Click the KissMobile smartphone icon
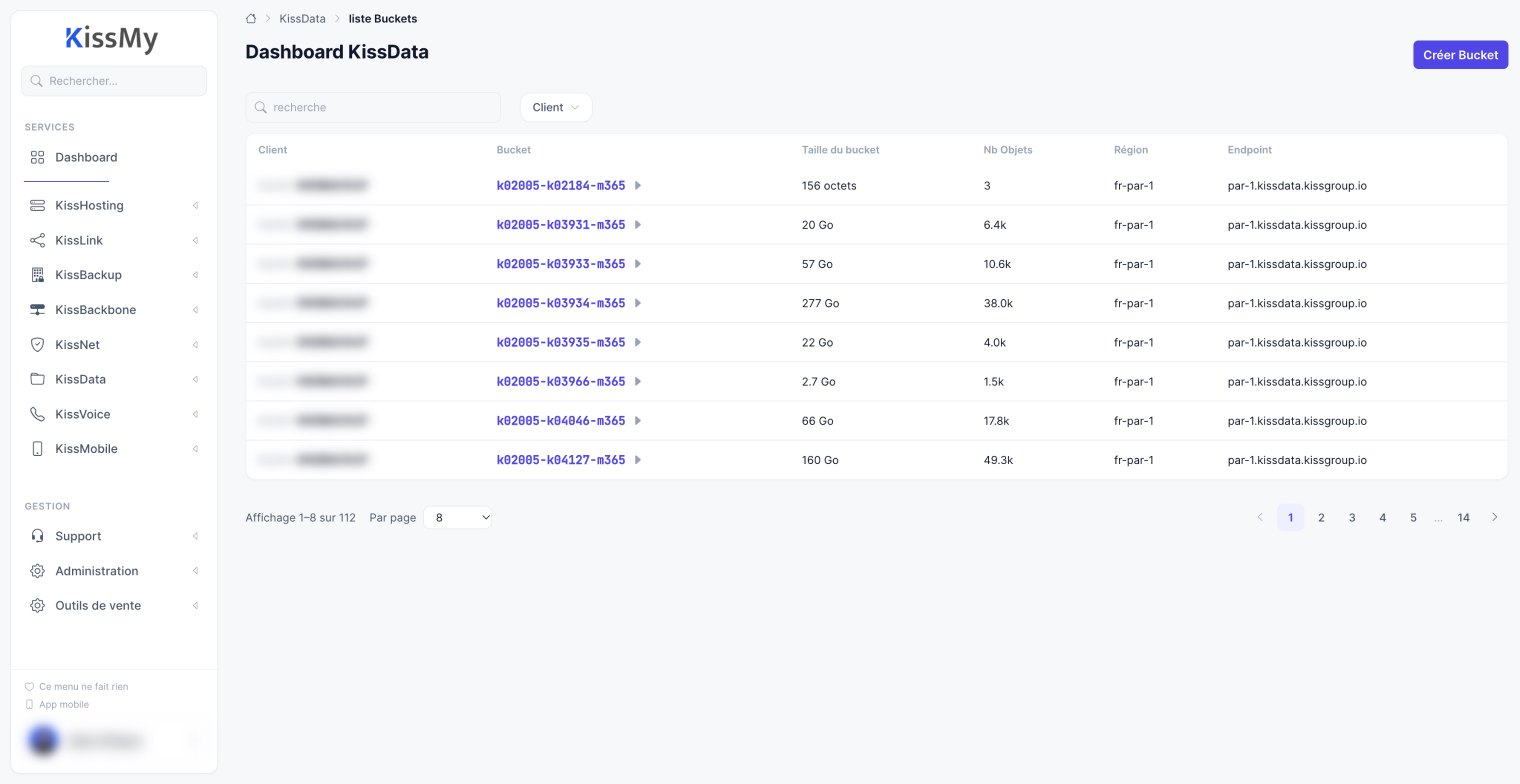Viewport: 1520px width, 784px height. [x=37, y=449]
